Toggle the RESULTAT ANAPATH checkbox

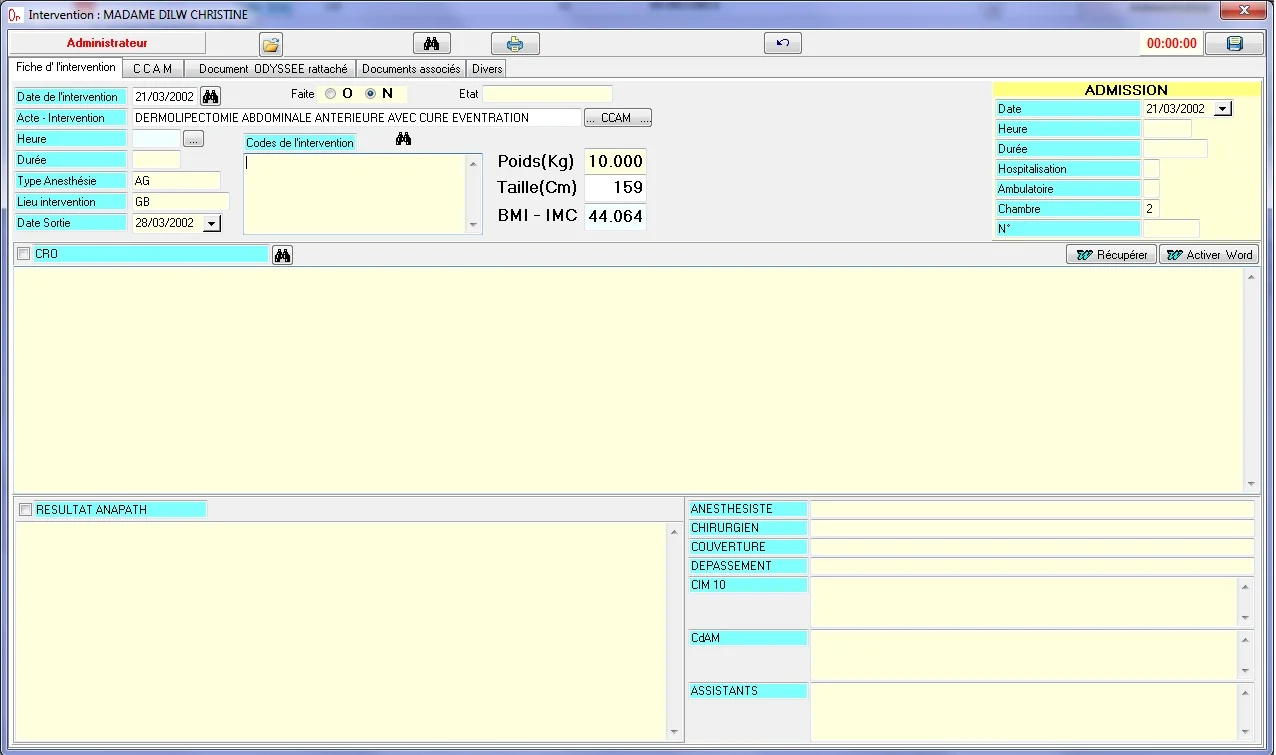click(26, 510)
